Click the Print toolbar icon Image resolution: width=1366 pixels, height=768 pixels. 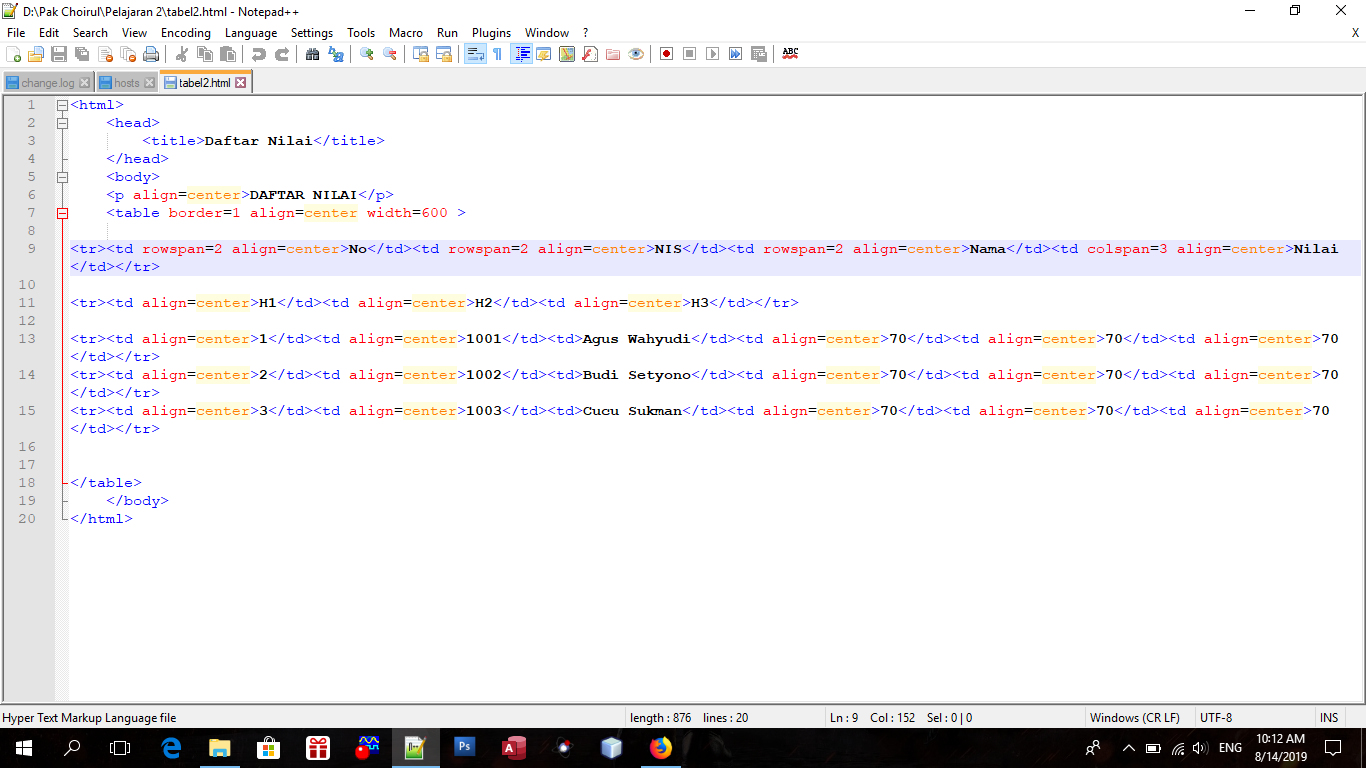click(151, 54)
